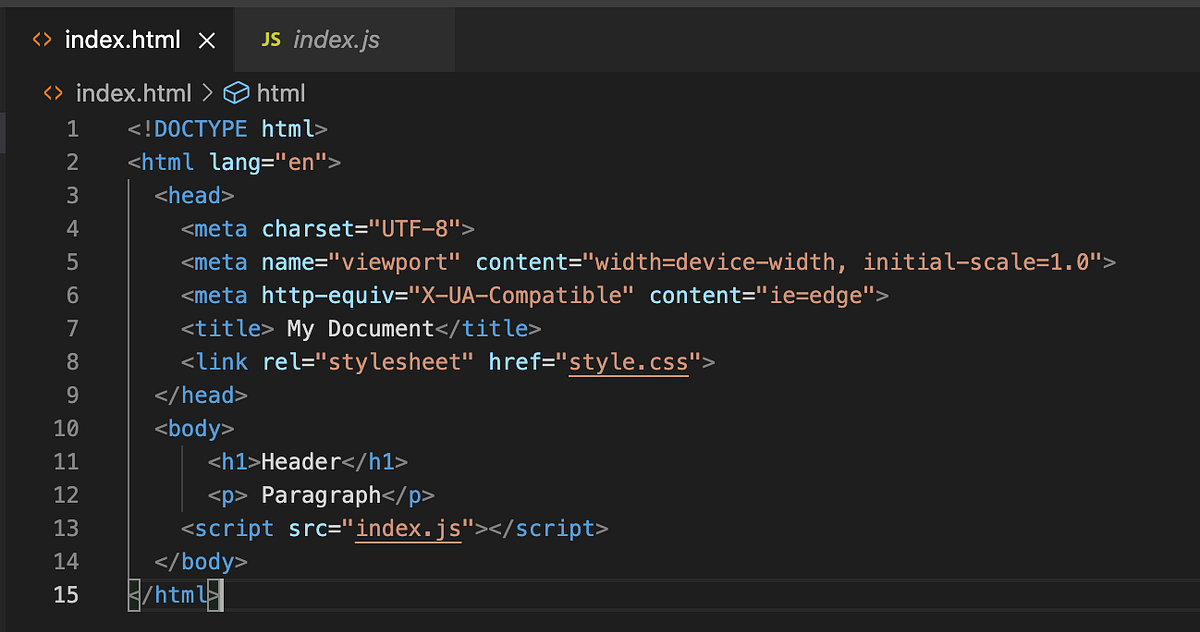This screenshot has width=1200, height=632.
Task: Click the cube symbol icon in breadcrumb
Action: (236, 94)
